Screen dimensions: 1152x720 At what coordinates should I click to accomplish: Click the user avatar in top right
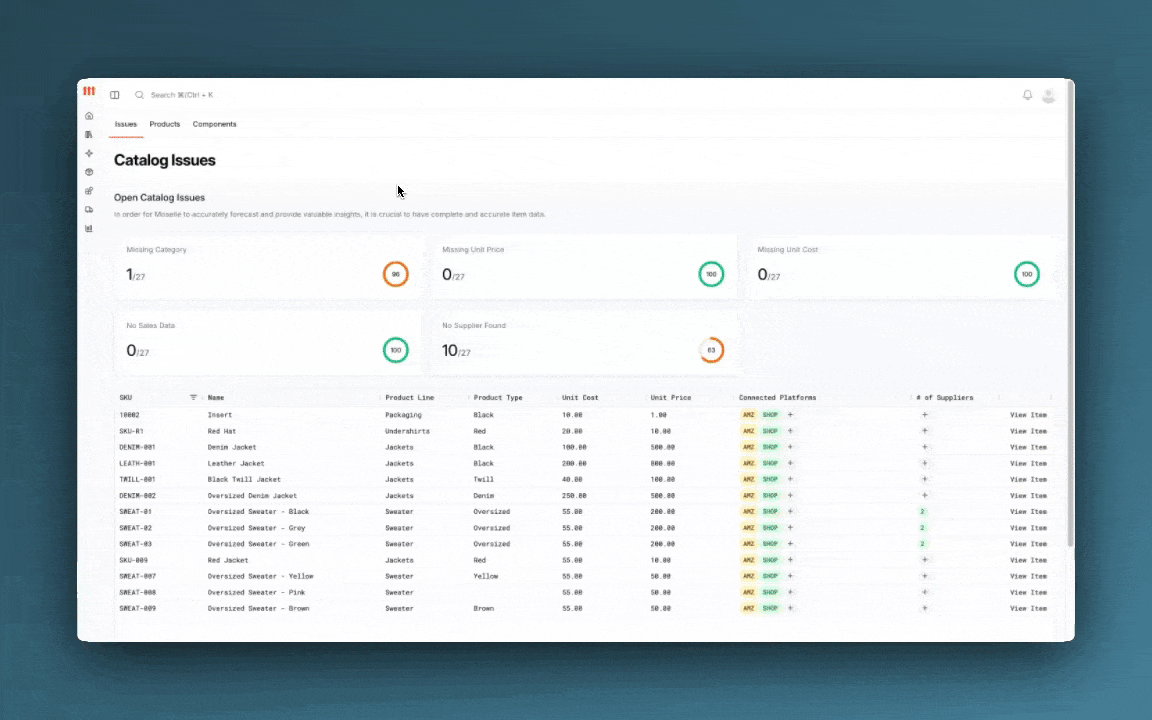[1048, 95]
